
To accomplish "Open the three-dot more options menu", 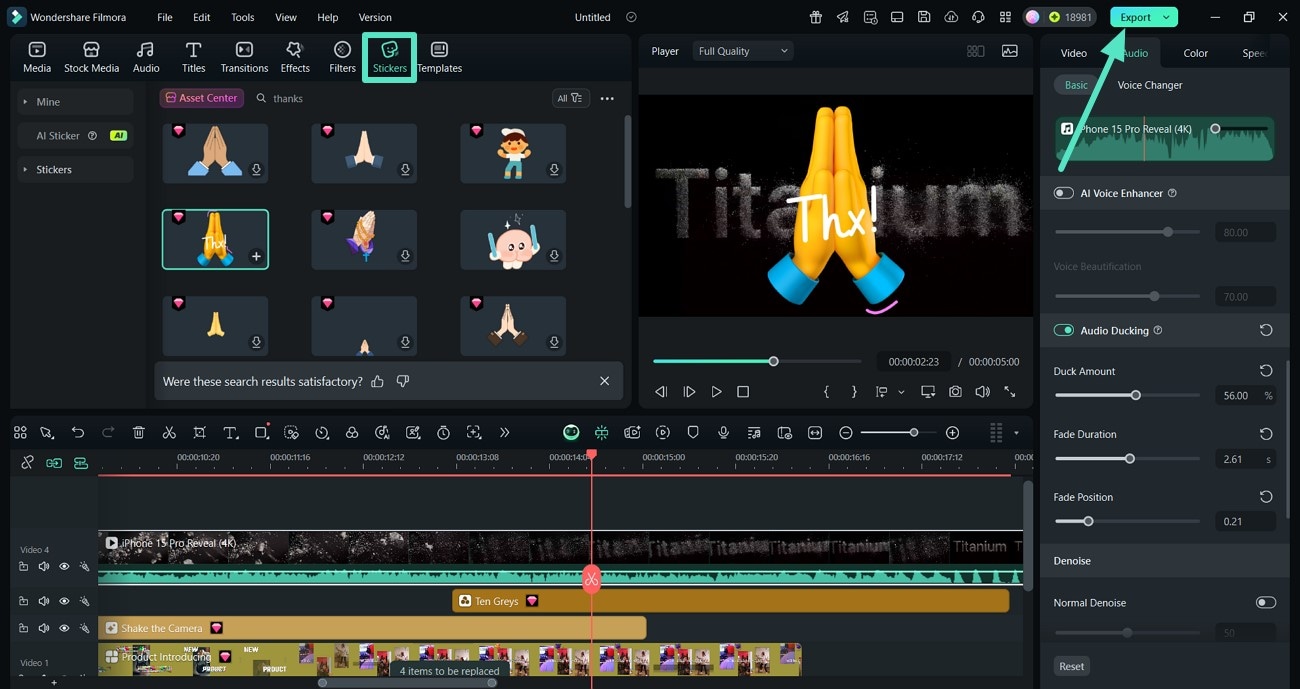I will pos(607,98).
